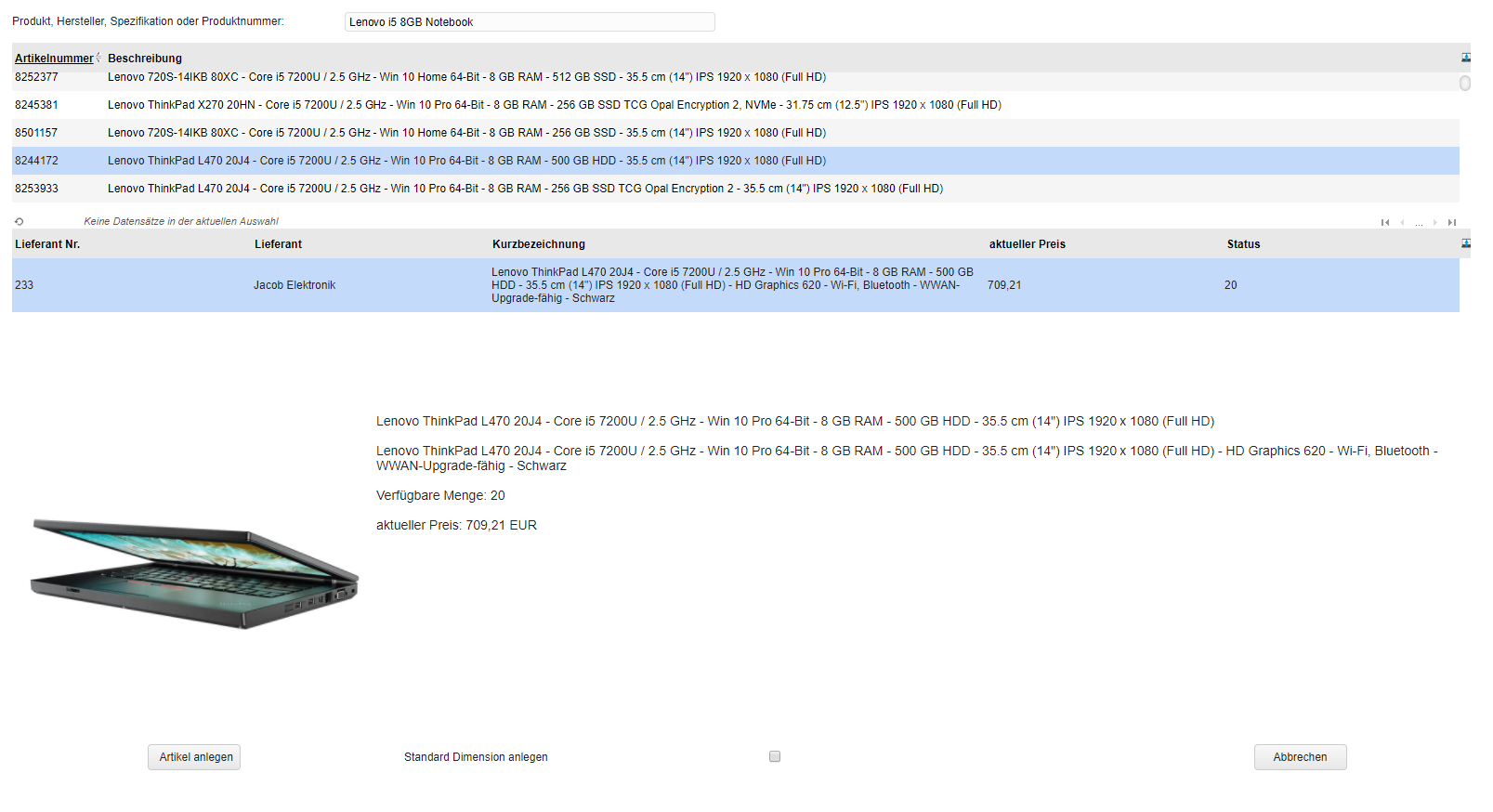Click the Lieferant Nr. column header

47,244
